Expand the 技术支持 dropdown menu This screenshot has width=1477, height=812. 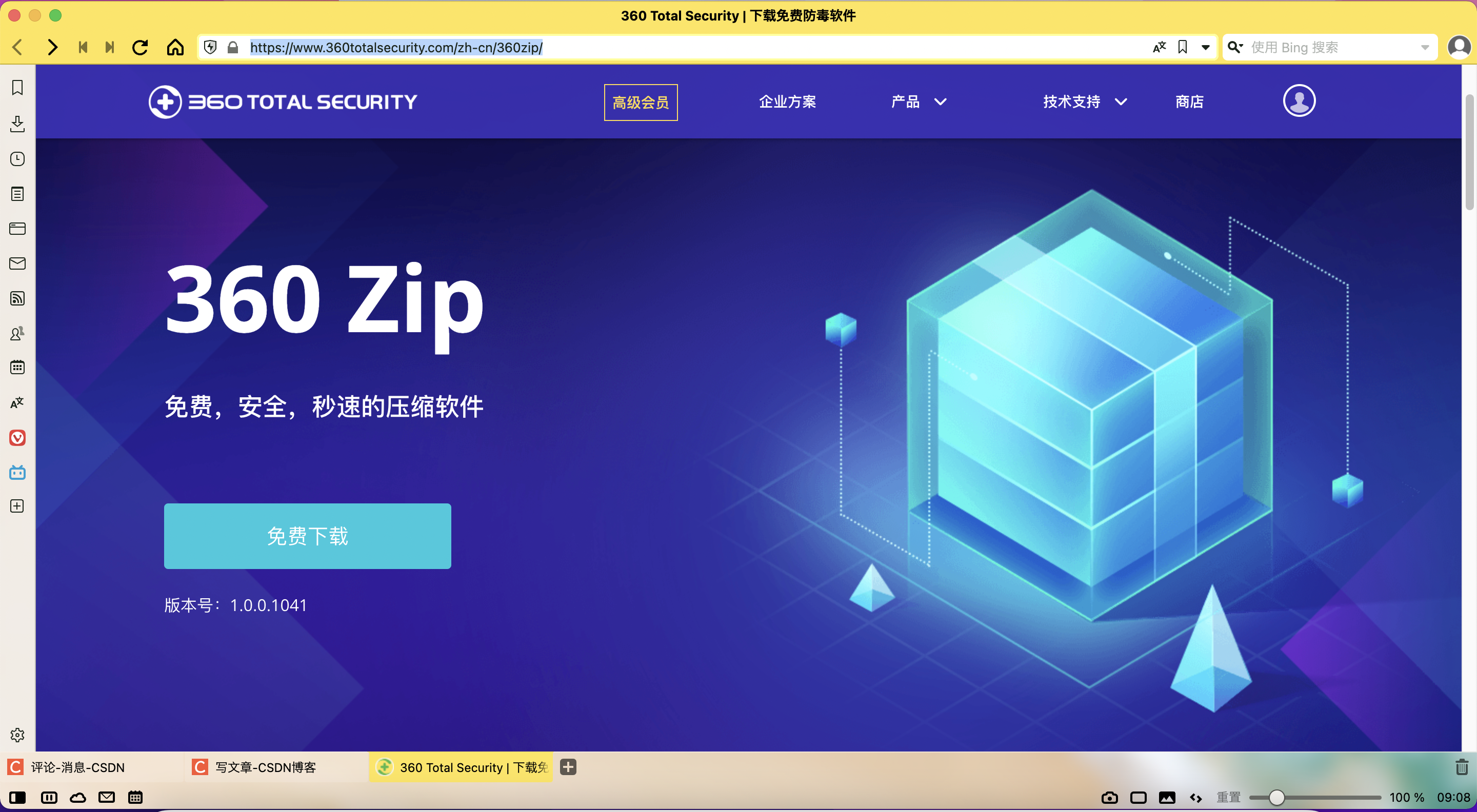(x=1085, y=101)
